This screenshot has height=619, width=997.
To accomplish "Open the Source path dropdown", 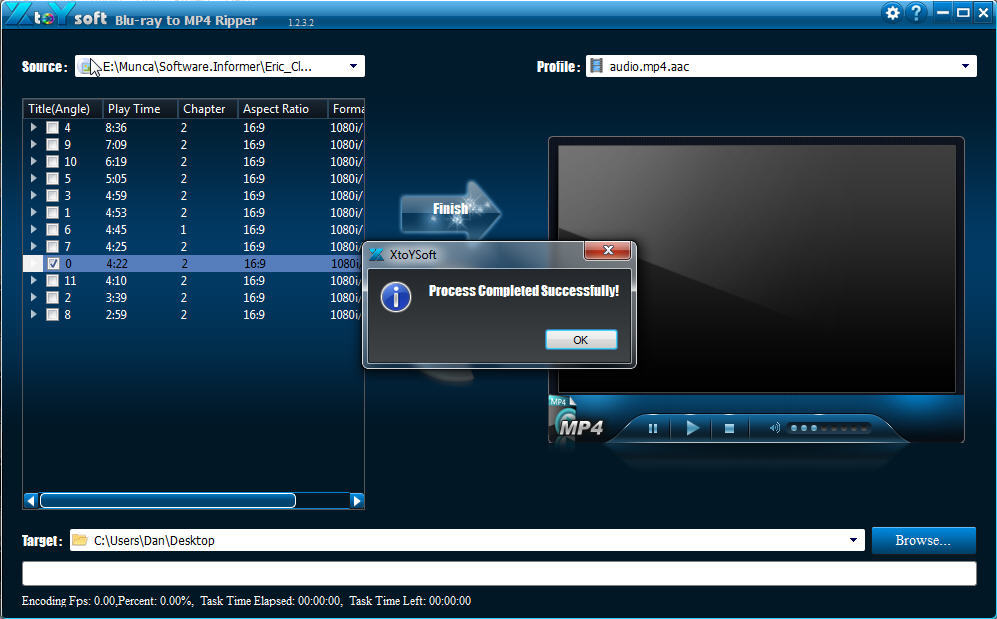I will [x=354, y=66].
